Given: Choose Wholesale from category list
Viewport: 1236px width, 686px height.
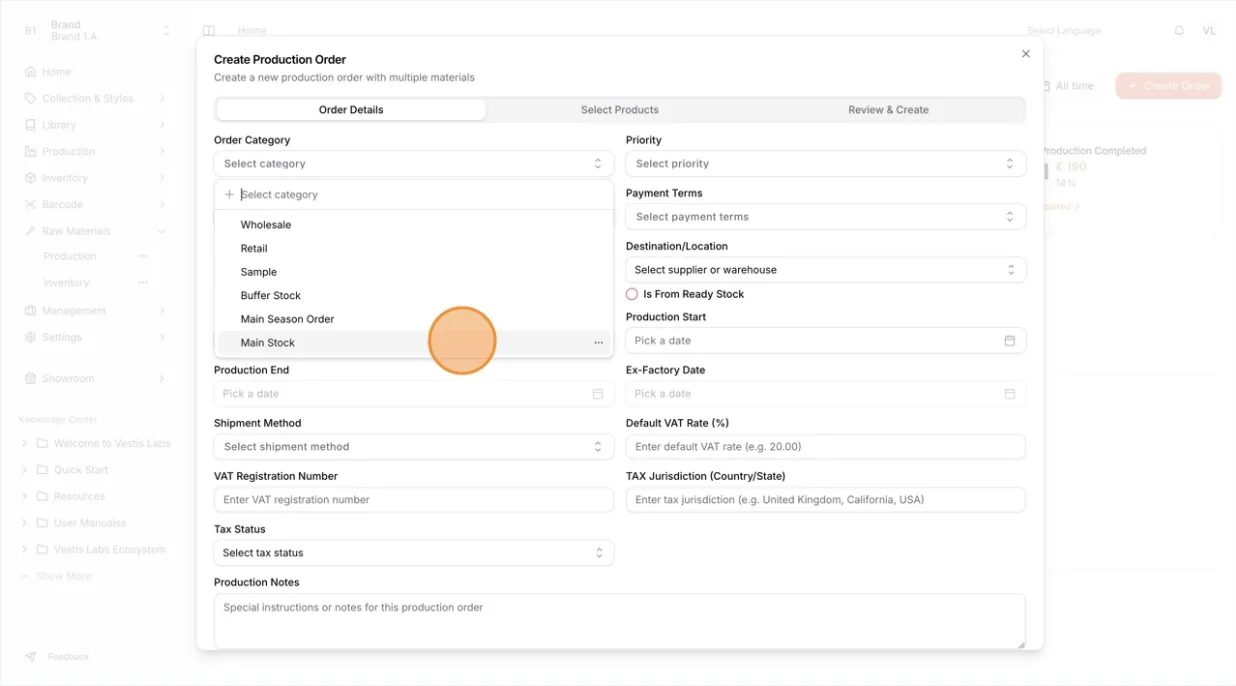Looking at the screenshot, I should point(415,225).
